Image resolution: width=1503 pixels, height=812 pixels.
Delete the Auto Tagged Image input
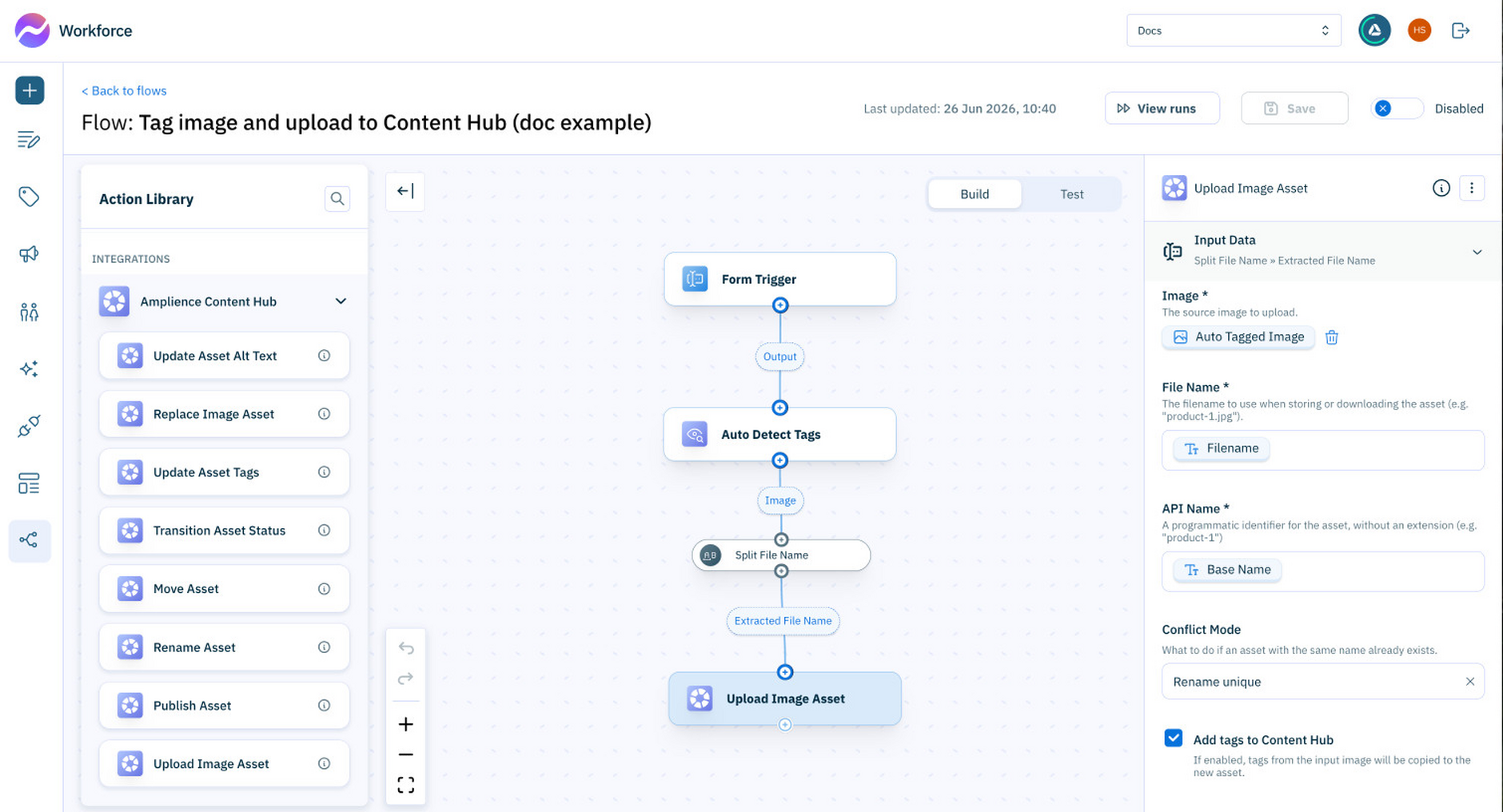coord(1332,337)
